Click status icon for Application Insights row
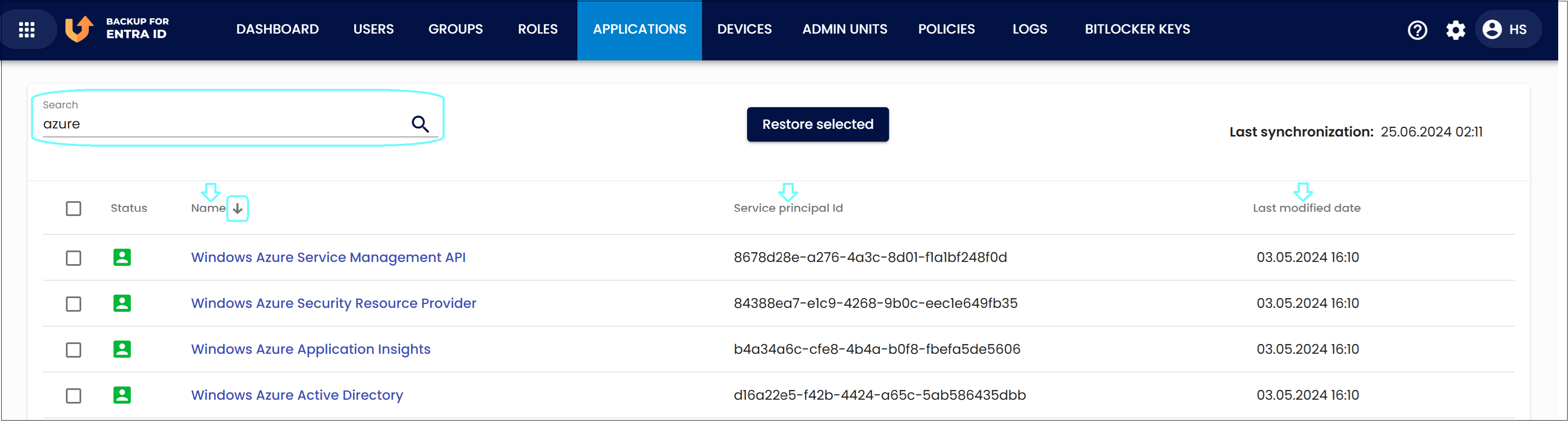This screenshot has width=1568, height=421. (122, 349)
